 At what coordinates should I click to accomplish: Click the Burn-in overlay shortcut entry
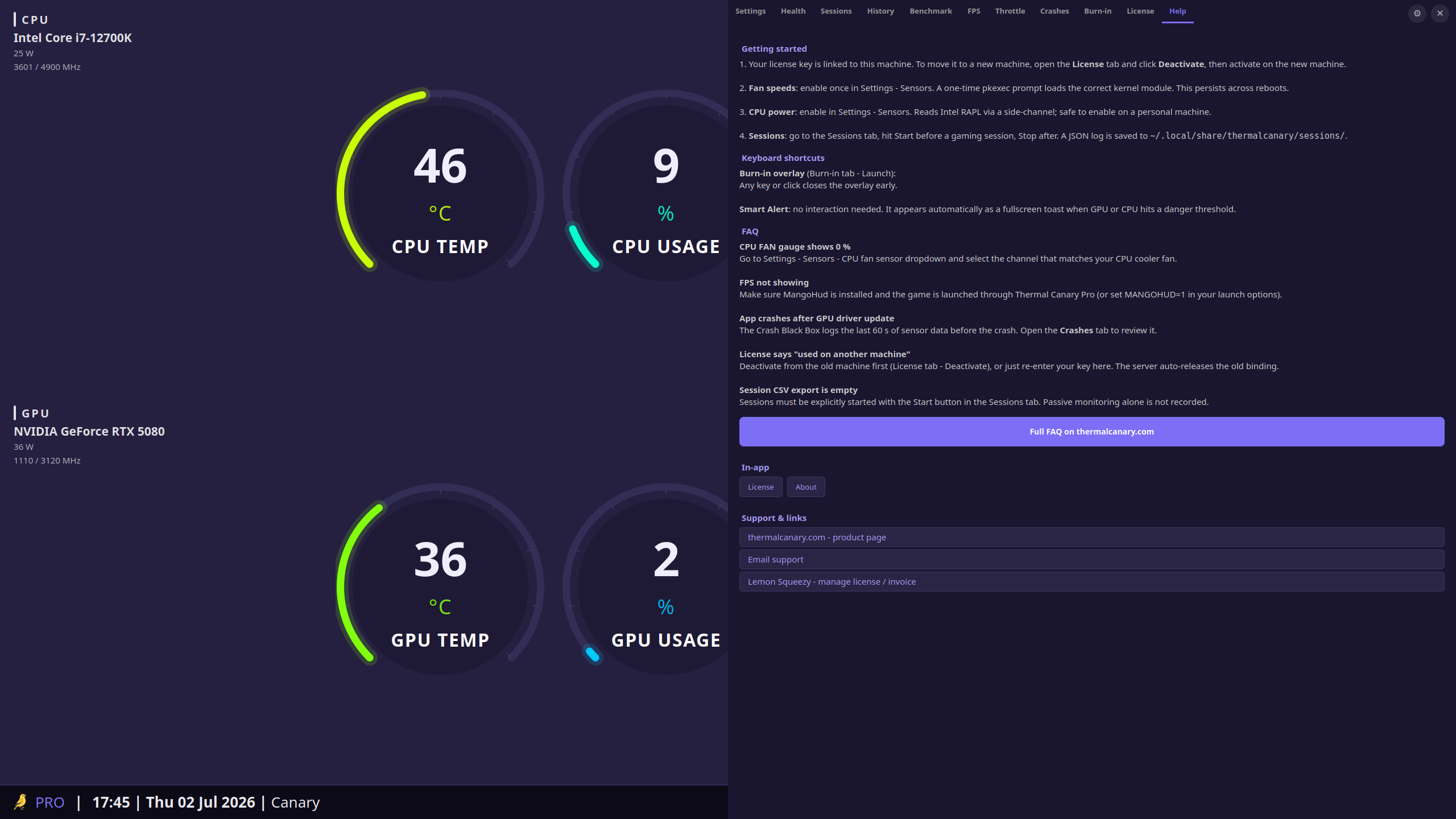[817, 173]
